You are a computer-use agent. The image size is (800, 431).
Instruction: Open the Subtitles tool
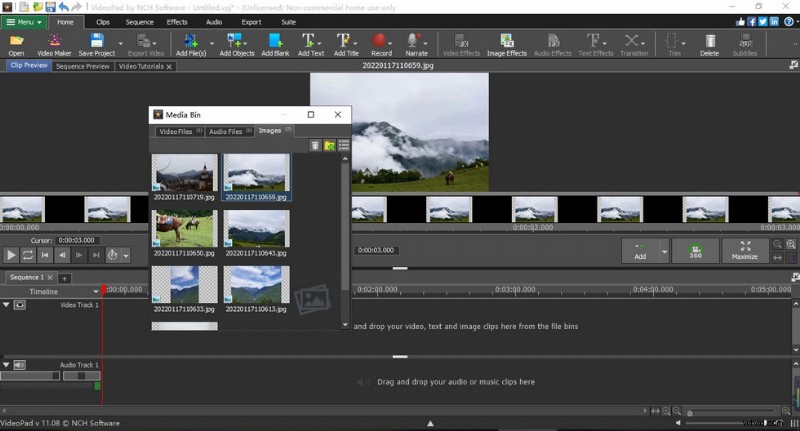745,44
